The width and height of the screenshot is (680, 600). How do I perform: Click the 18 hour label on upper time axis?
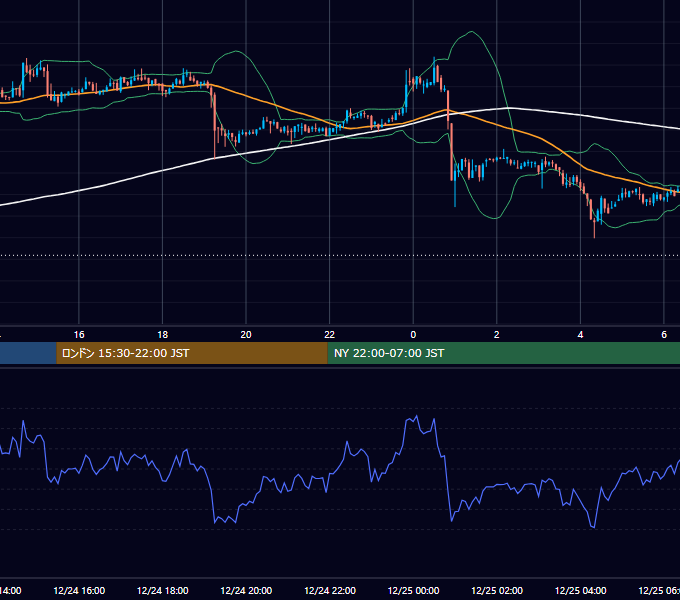click(x=163, y=335)
